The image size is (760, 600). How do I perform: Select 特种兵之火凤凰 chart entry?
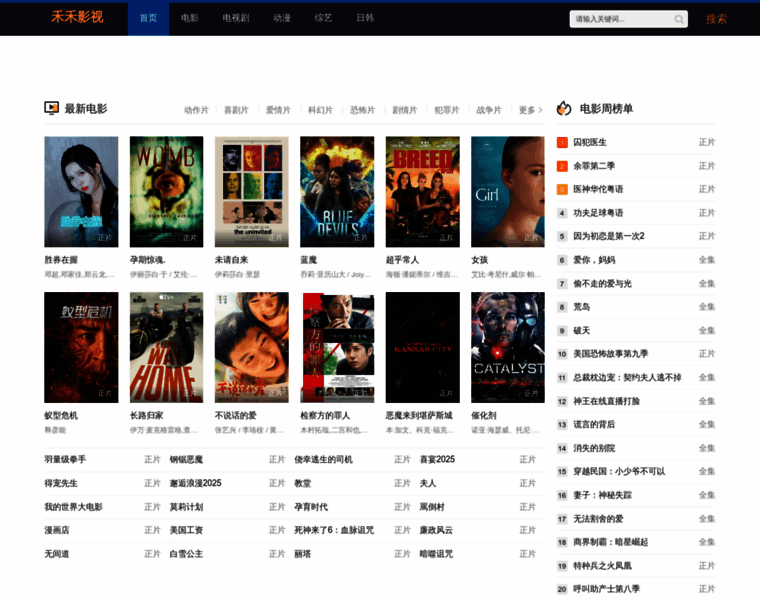602,566
